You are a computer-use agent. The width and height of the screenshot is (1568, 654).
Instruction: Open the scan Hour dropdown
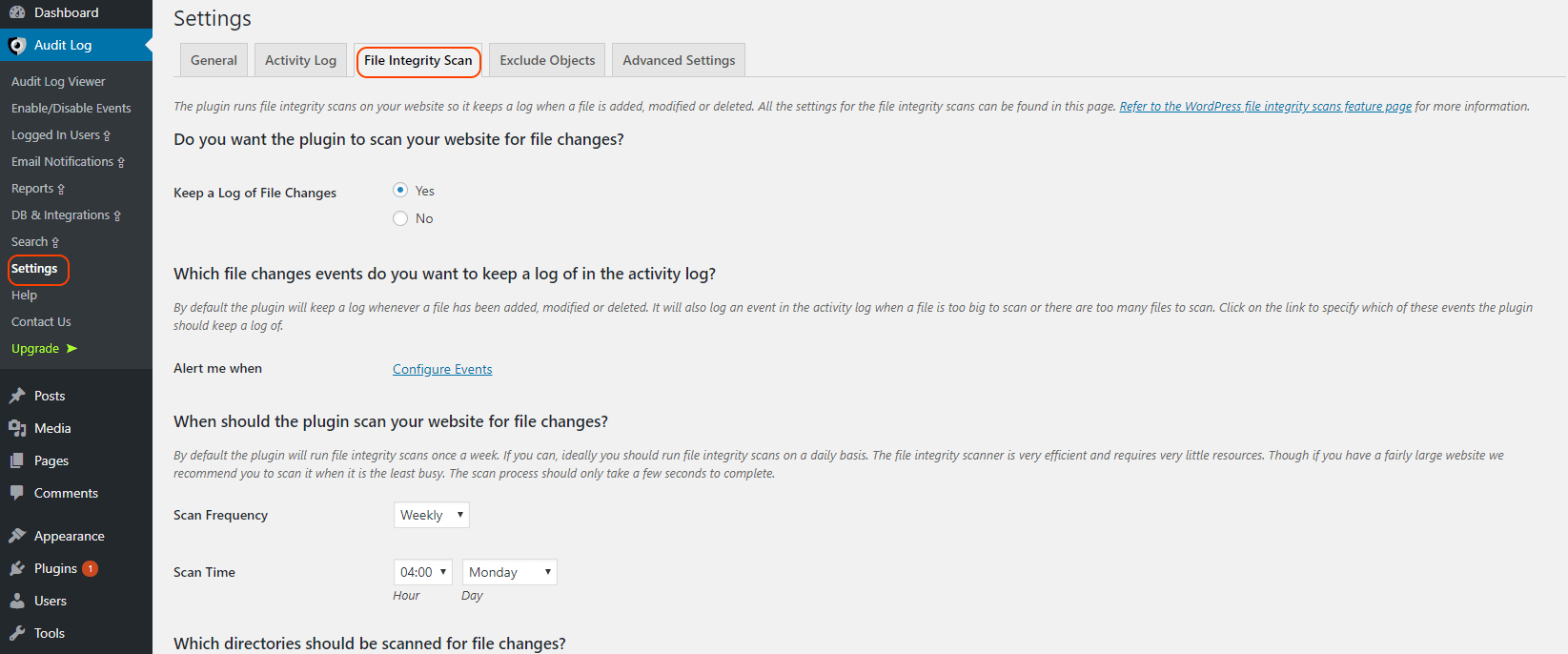pos(422,572)
